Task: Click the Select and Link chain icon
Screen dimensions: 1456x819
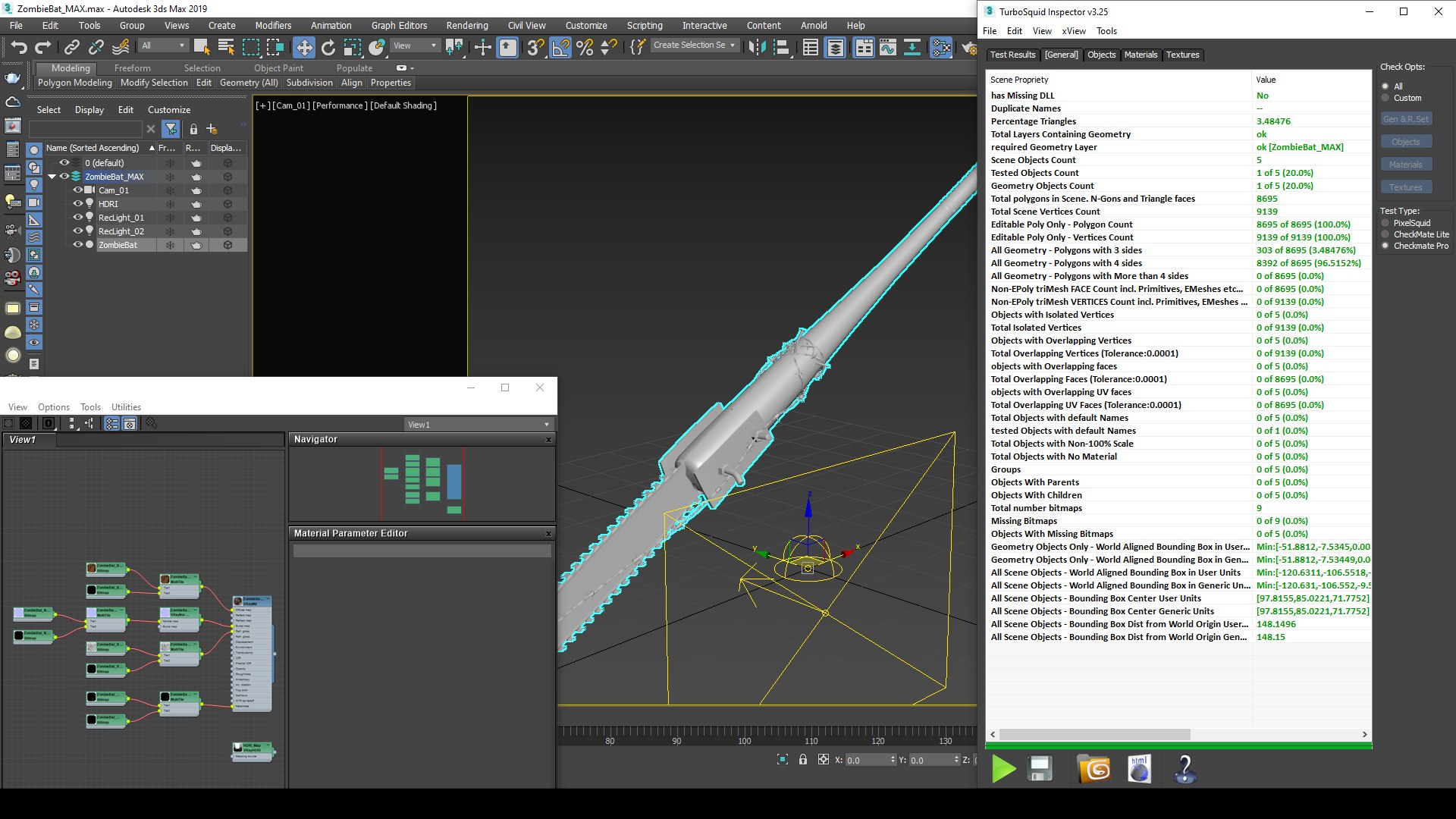Action: click(71, 47)
